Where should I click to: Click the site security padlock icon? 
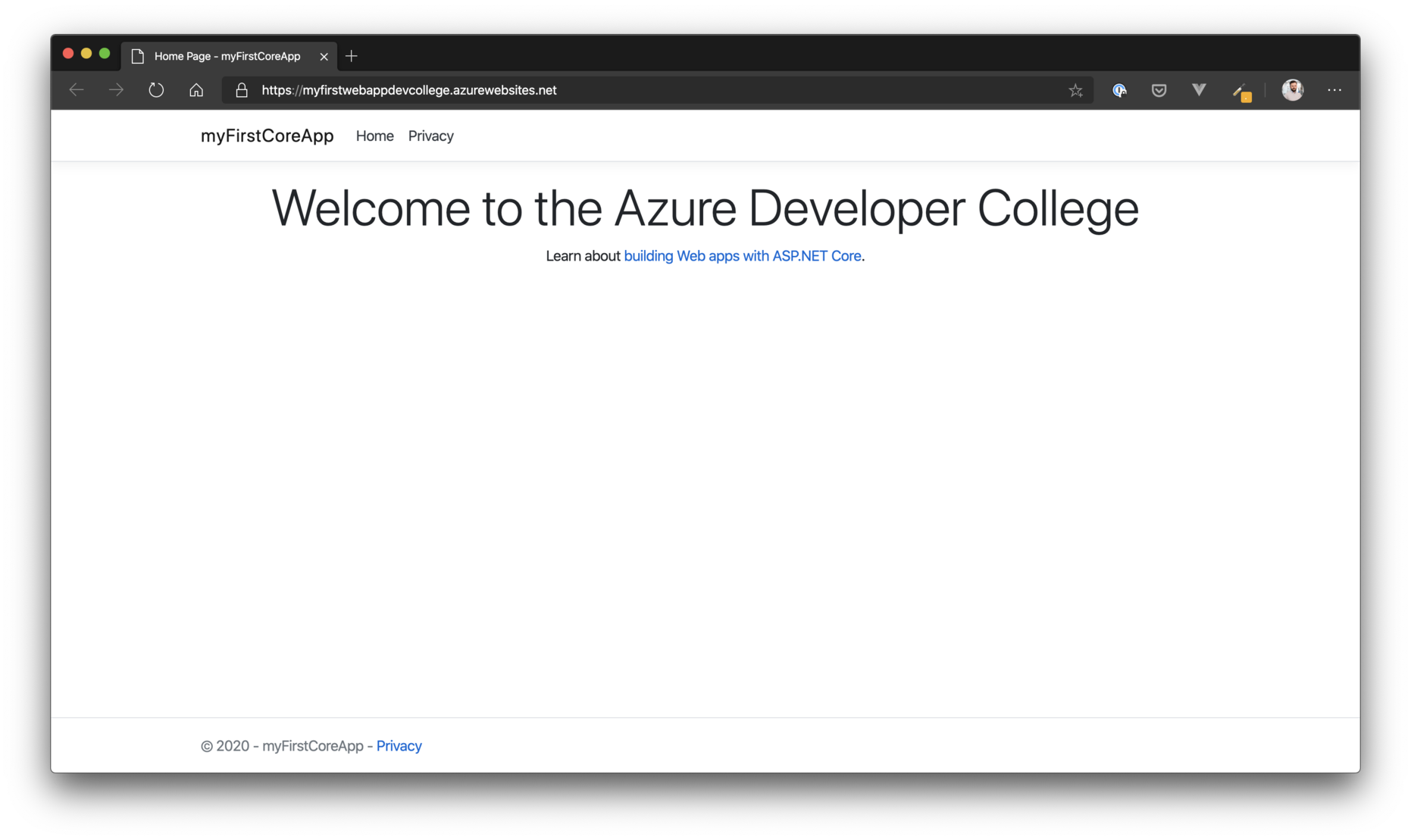click(x=242, y=90)
